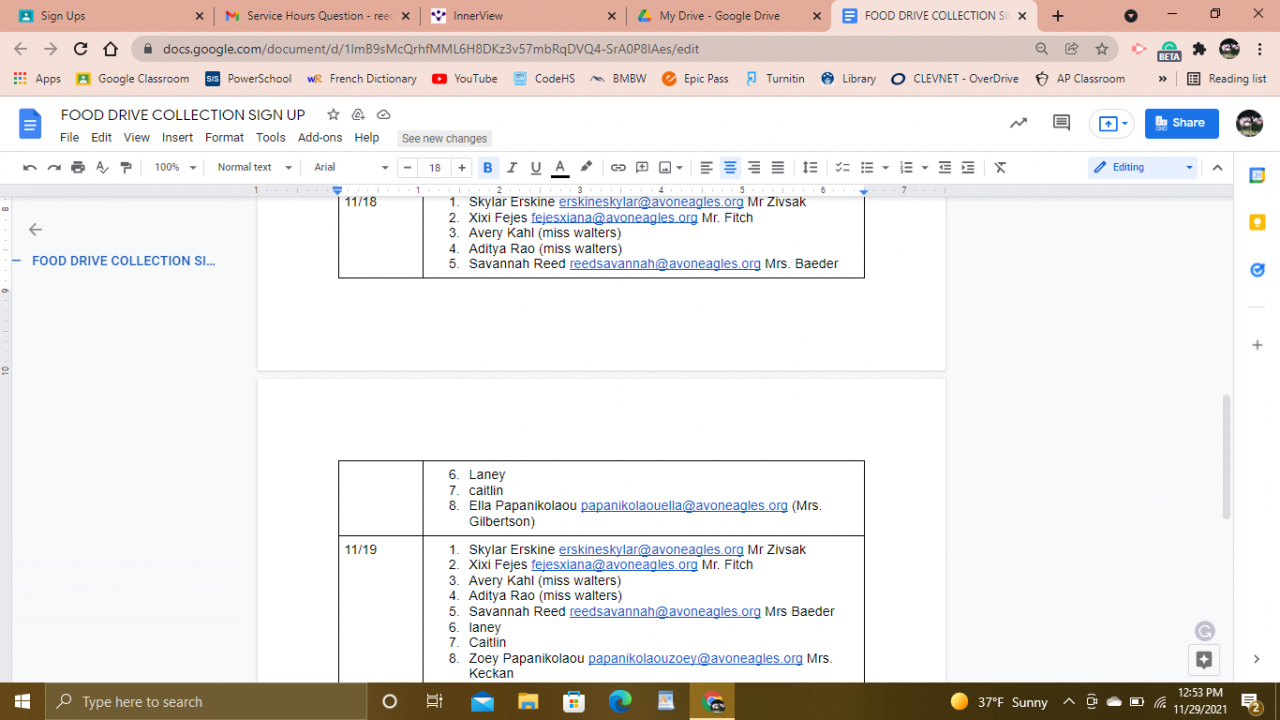
Task: Set right text alignment
Action: [754, 168]
